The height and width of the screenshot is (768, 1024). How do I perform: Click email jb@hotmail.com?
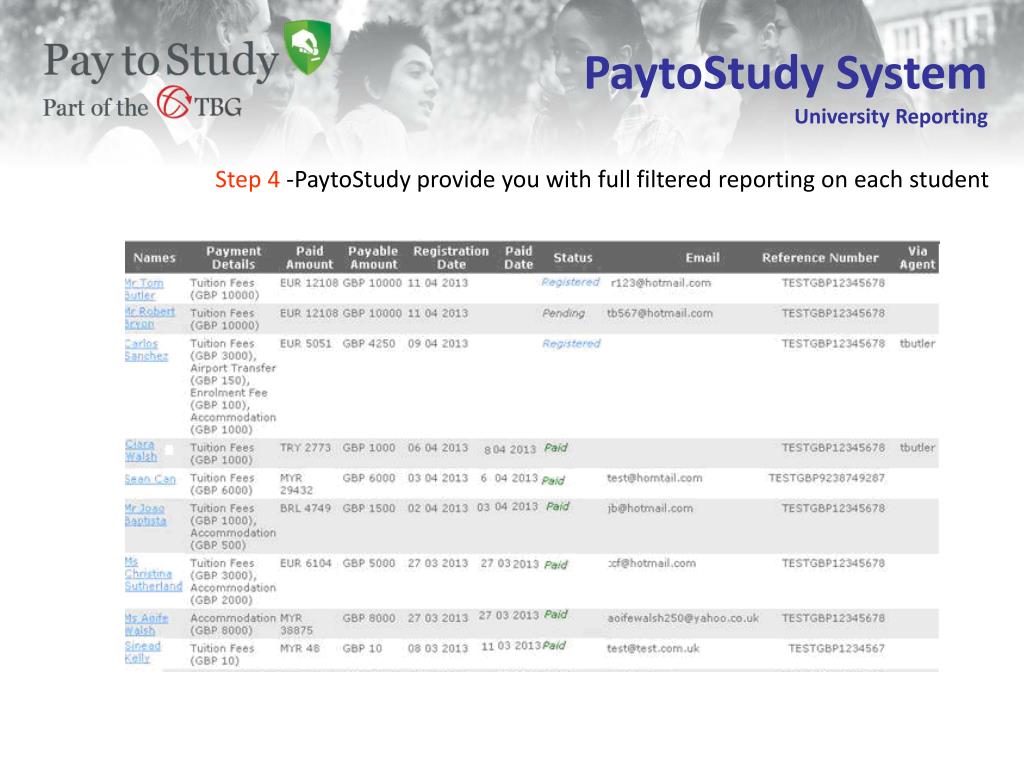click(650, 508)
